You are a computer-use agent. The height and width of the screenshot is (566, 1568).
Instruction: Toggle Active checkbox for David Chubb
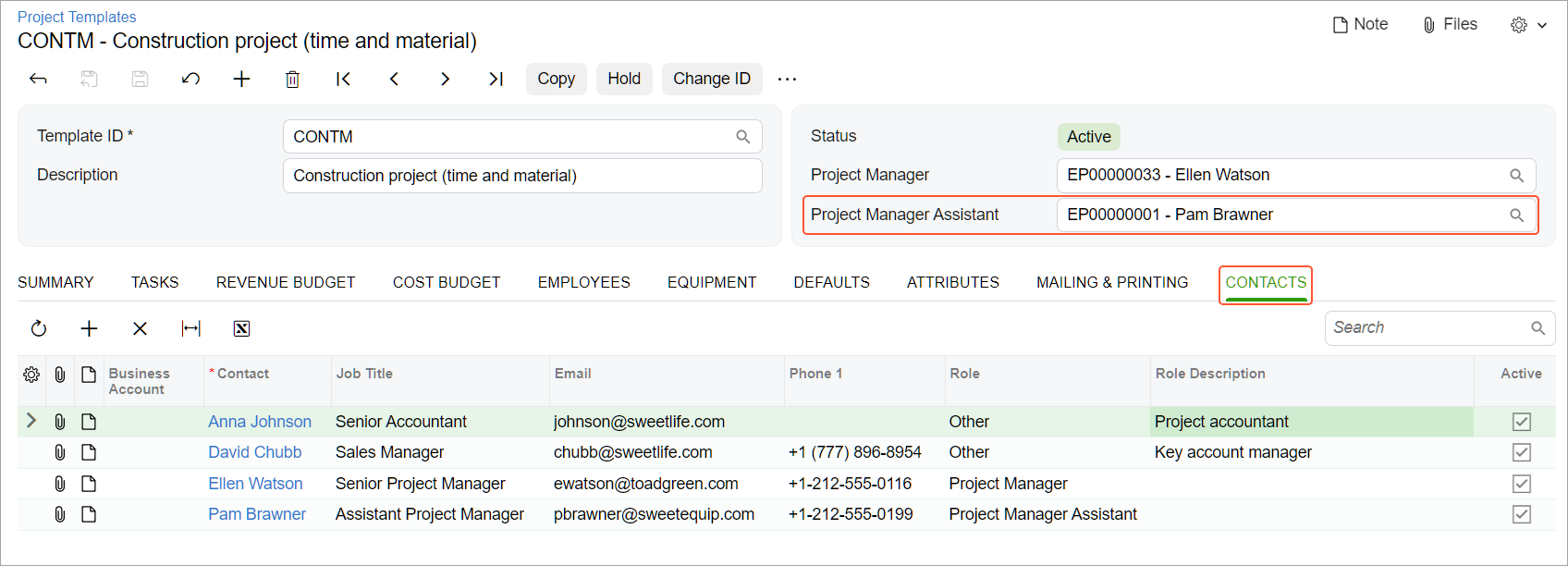click(x=1521, y=452)
